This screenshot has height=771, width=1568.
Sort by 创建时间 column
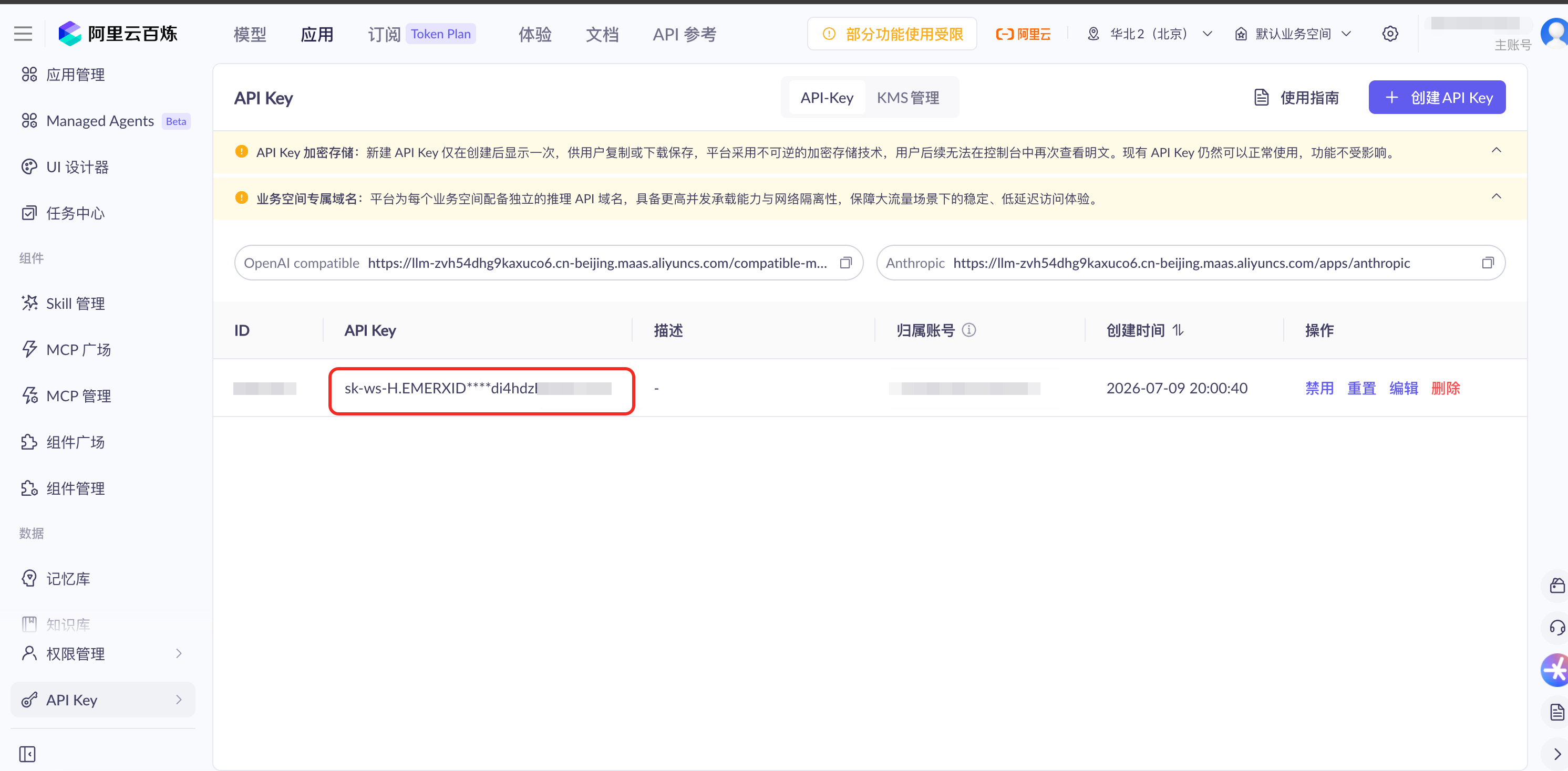[x=1178, y=330]
